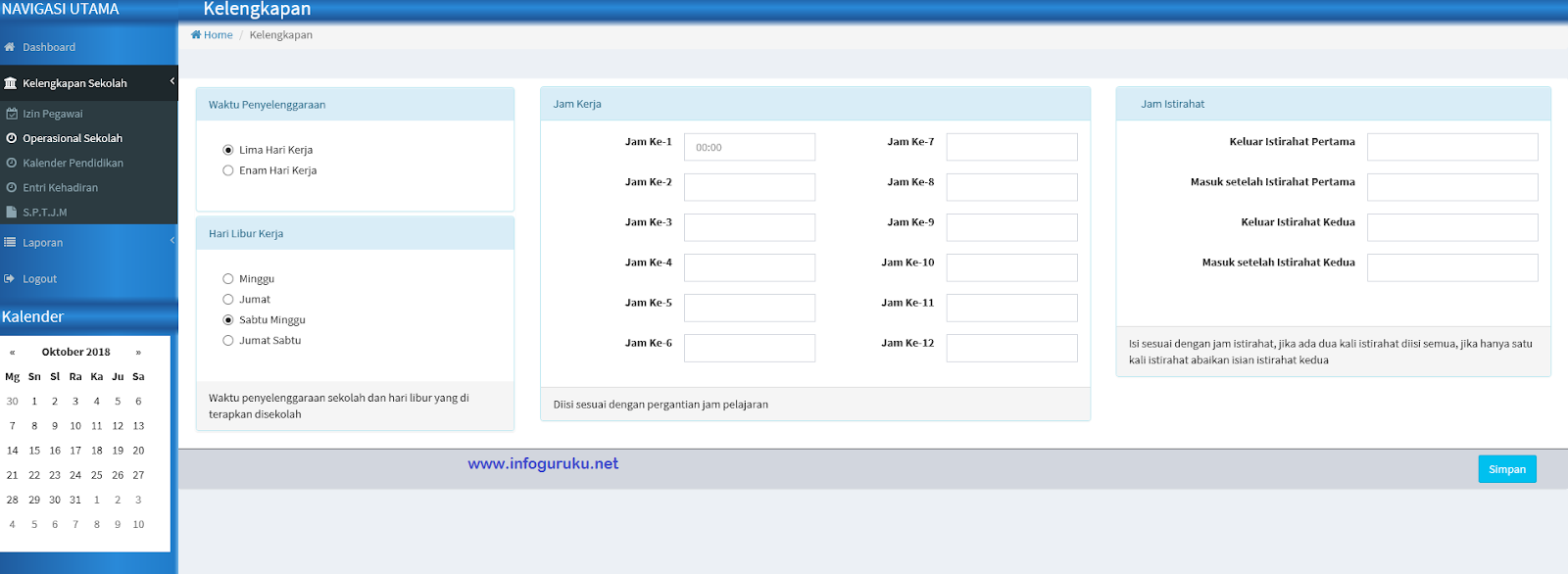Click the Operasional Sekolah clock icon
Viewport: 1568px width, 574px height.
[x=12, y=138]
